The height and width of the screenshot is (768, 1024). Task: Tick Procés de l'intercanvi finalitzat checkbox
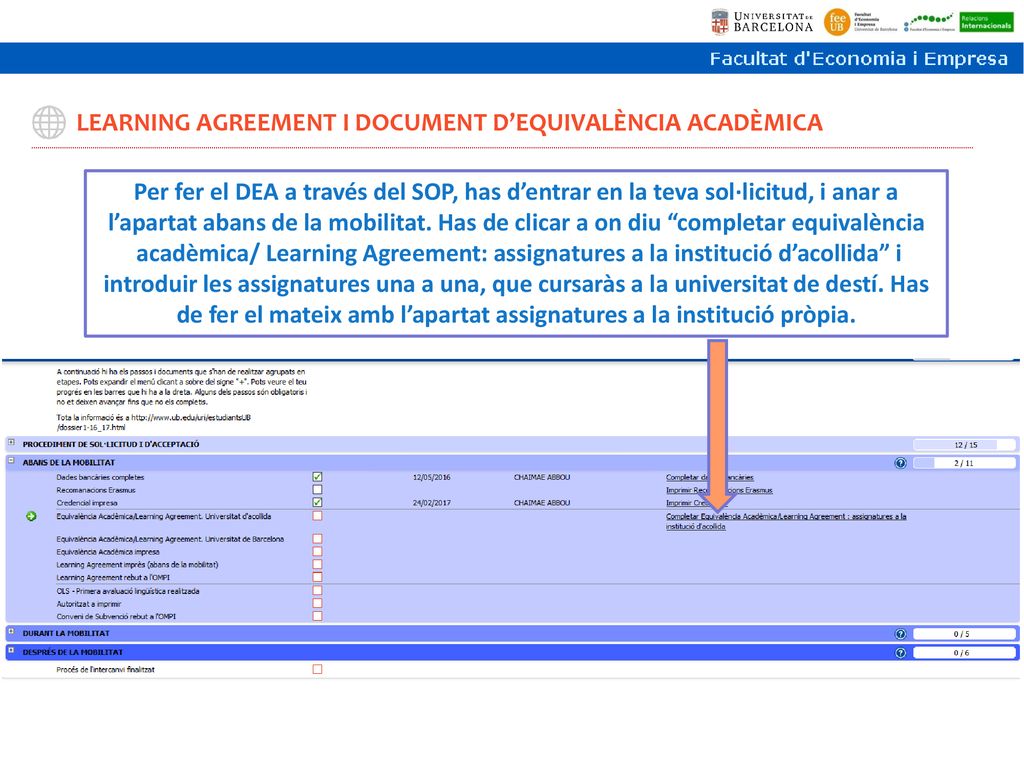[317, 669]
